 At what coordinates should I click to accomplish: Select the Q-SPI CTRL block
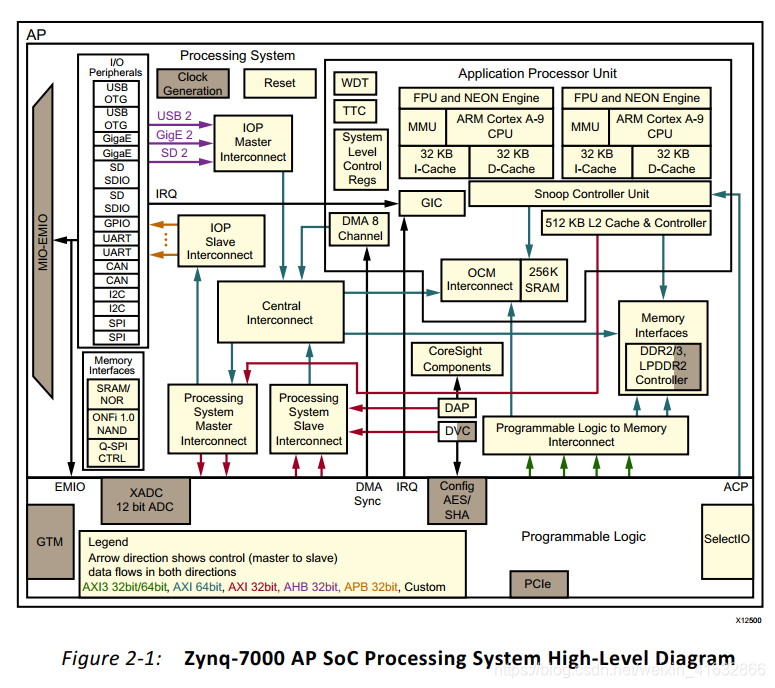113,452
